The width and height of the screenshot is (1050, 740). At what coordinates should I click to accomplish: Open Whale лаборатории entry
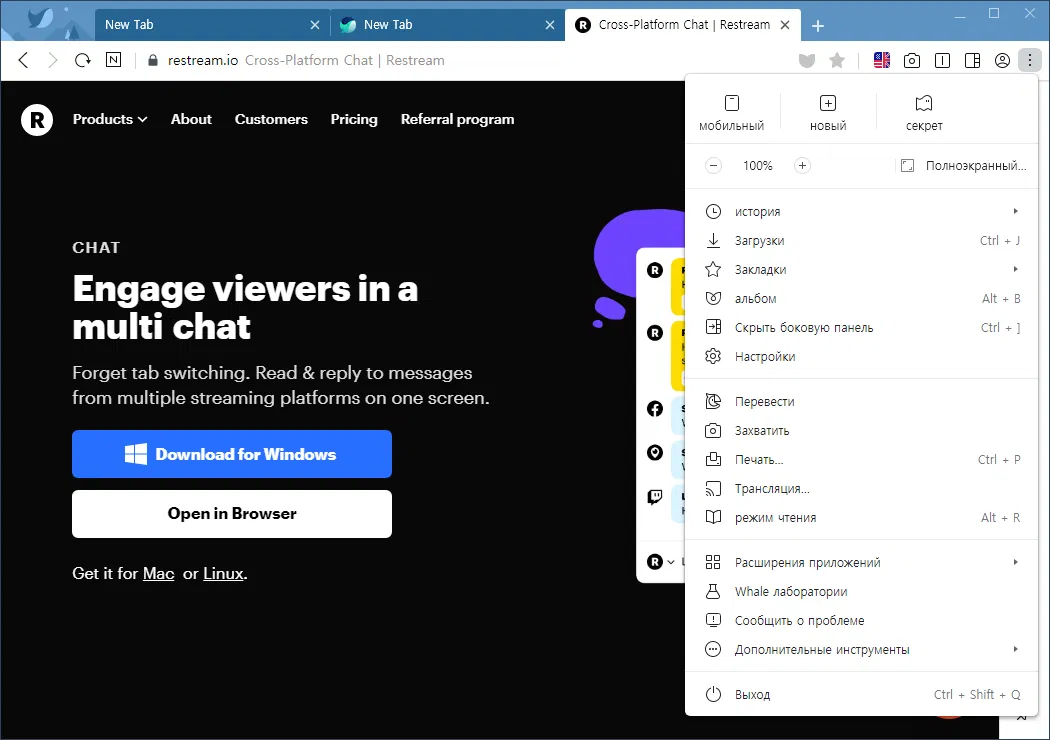coord(862,591)
